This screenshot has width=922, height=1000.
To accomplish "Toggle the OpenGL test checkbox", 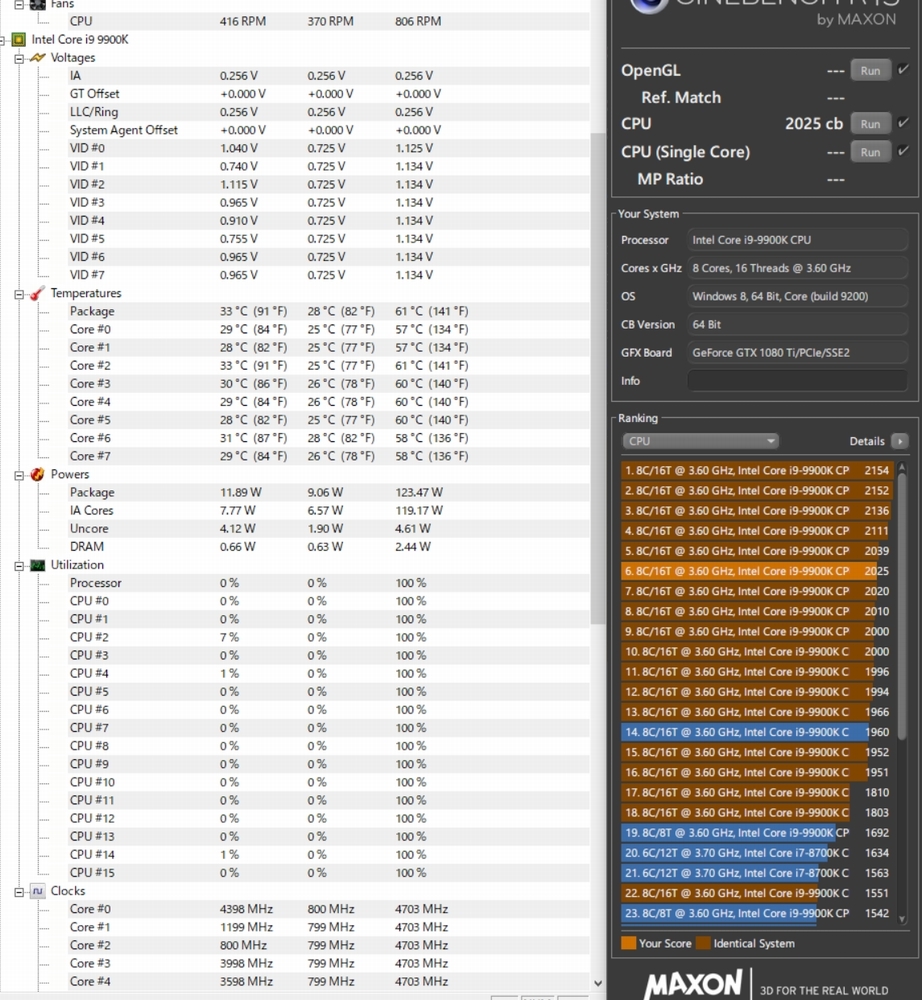I will [903, 70].
